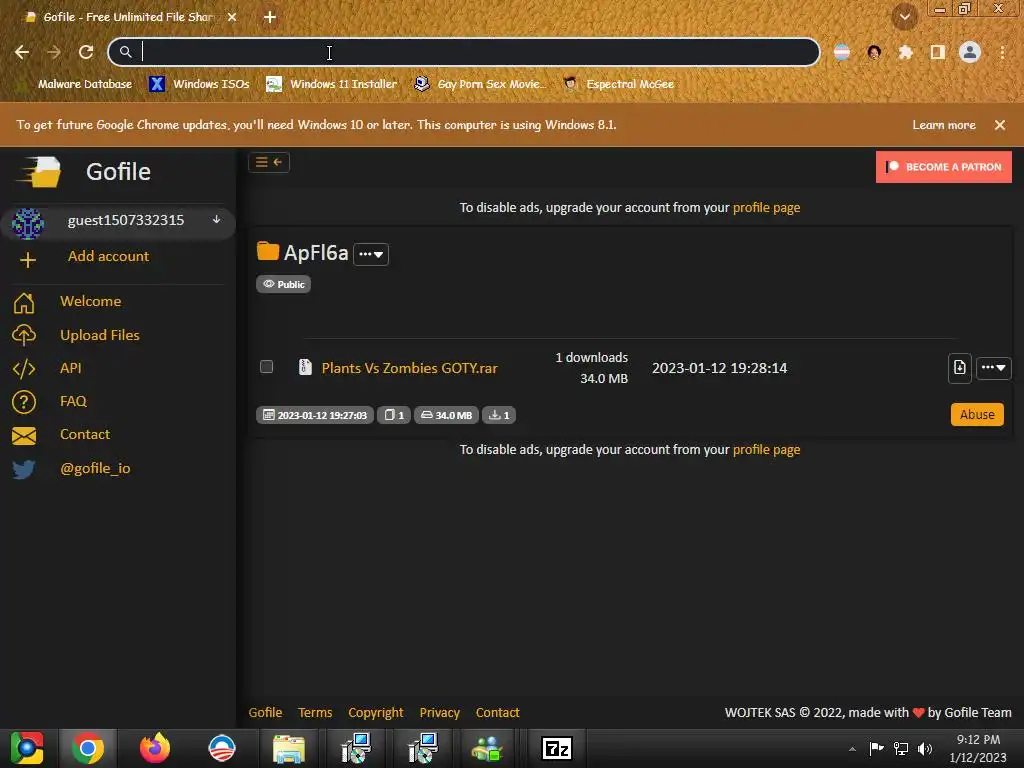
Task: Open 7-Zip from the taskbar
Action: (x=556, y=748)
